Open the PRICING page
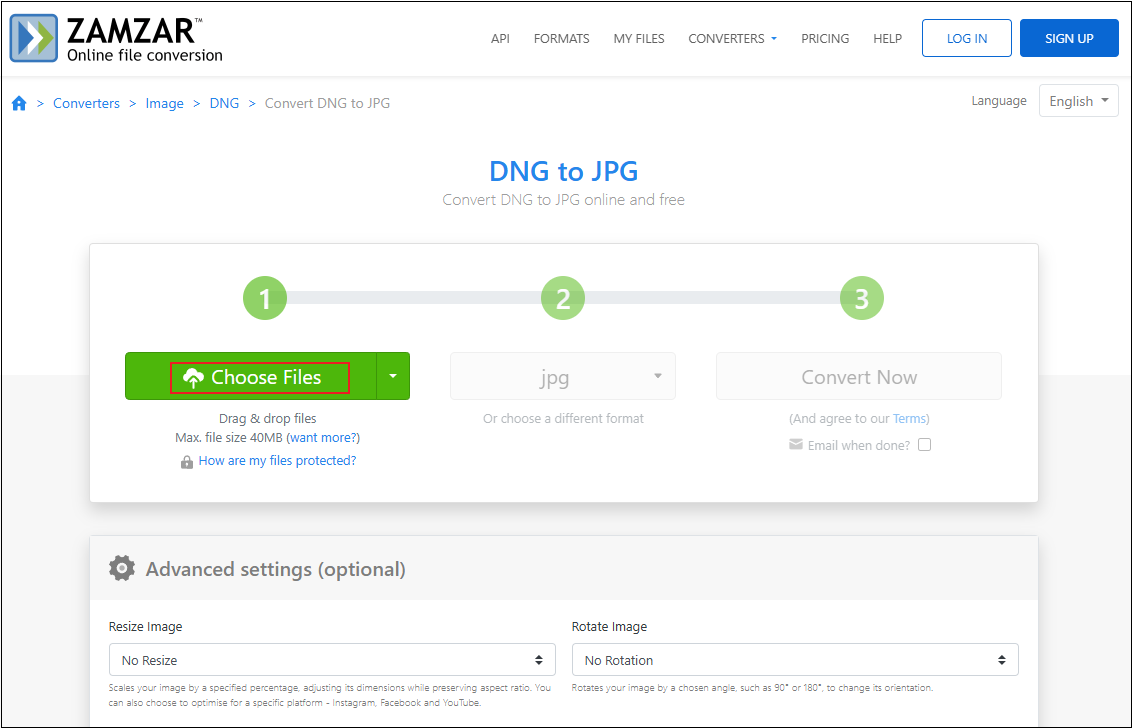 pyautogui.click(x=825, y=38)
